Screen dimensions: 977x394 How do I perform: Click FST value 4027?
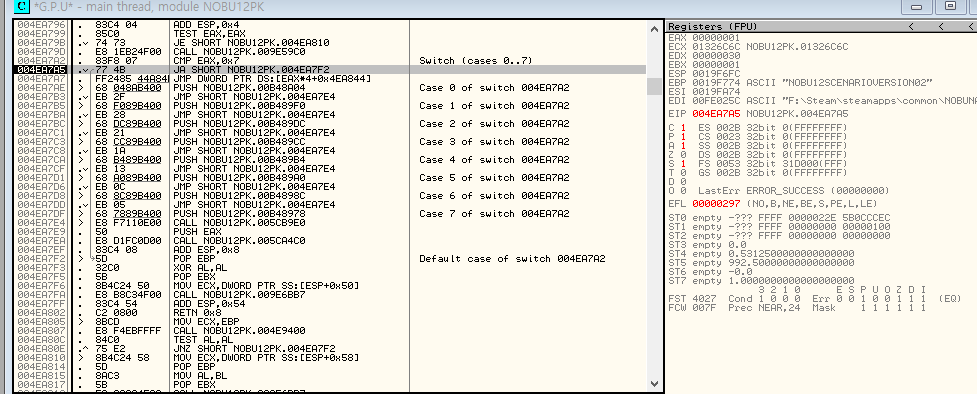pos(705,299)
